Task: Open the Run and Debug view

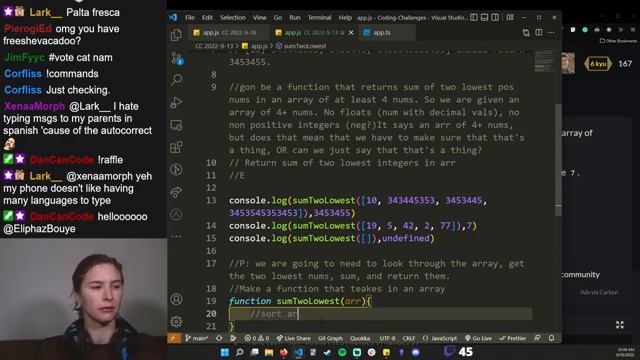Action: click(176, 102)
